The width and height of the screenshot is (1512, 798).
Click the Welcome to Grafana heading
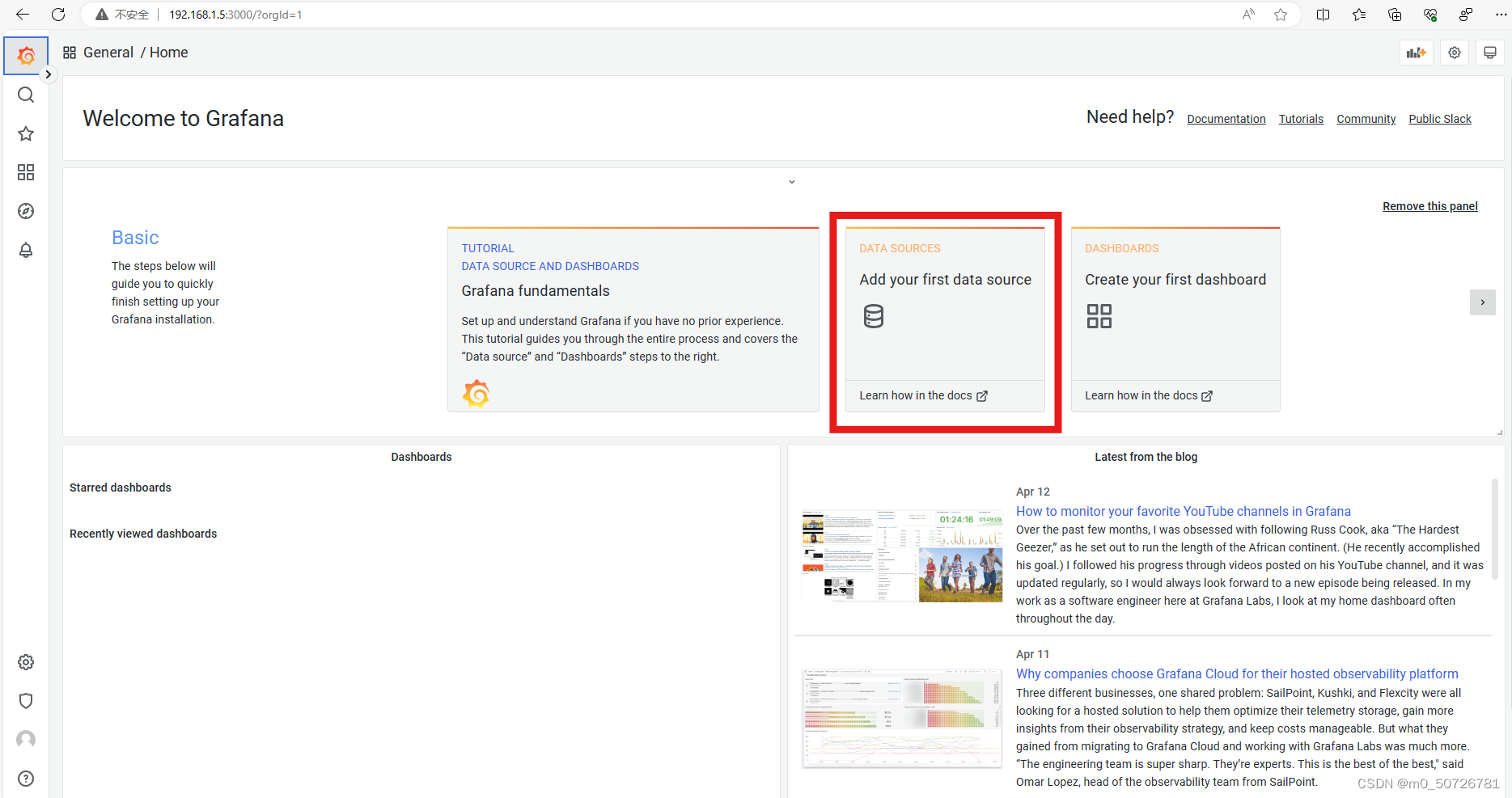(183, 119)
